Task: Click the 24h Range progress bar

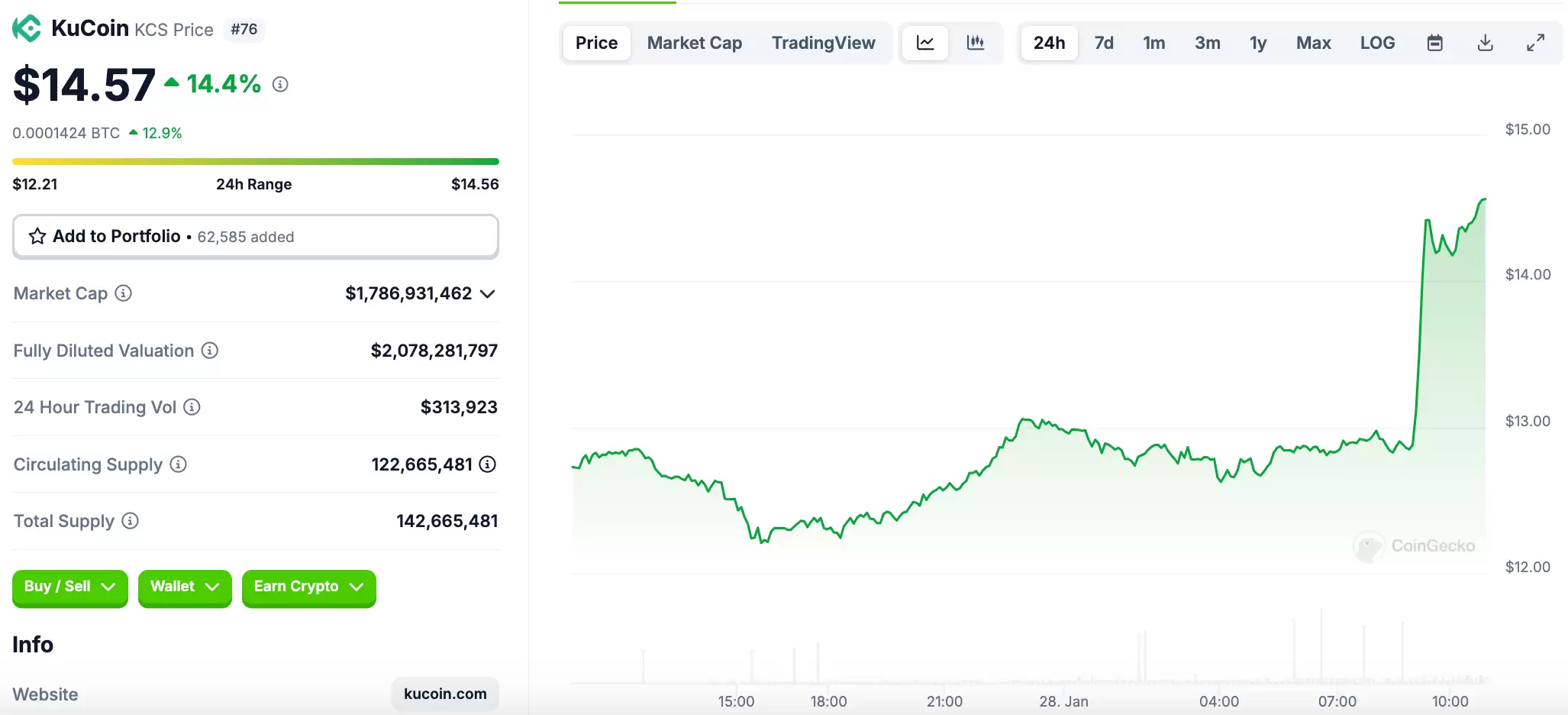Action: (x=256, y=161)
